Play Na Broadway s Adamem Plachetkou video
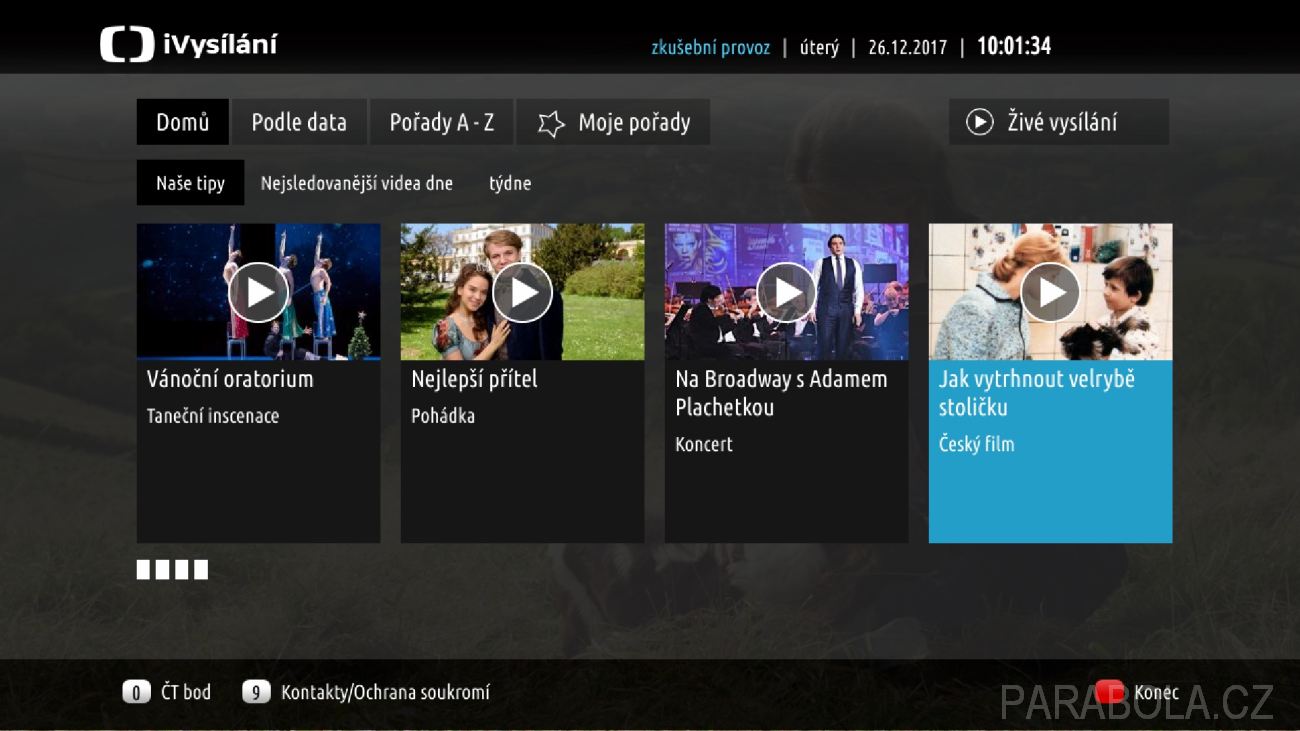1300x731 pixels. coord(786,292)
